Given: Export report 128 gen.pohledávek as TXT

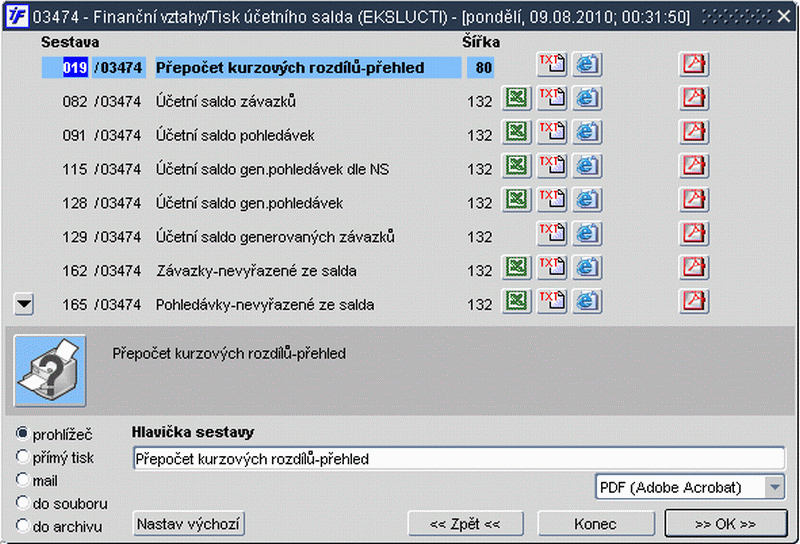Looking at the screenshot, I should point(552,200).
